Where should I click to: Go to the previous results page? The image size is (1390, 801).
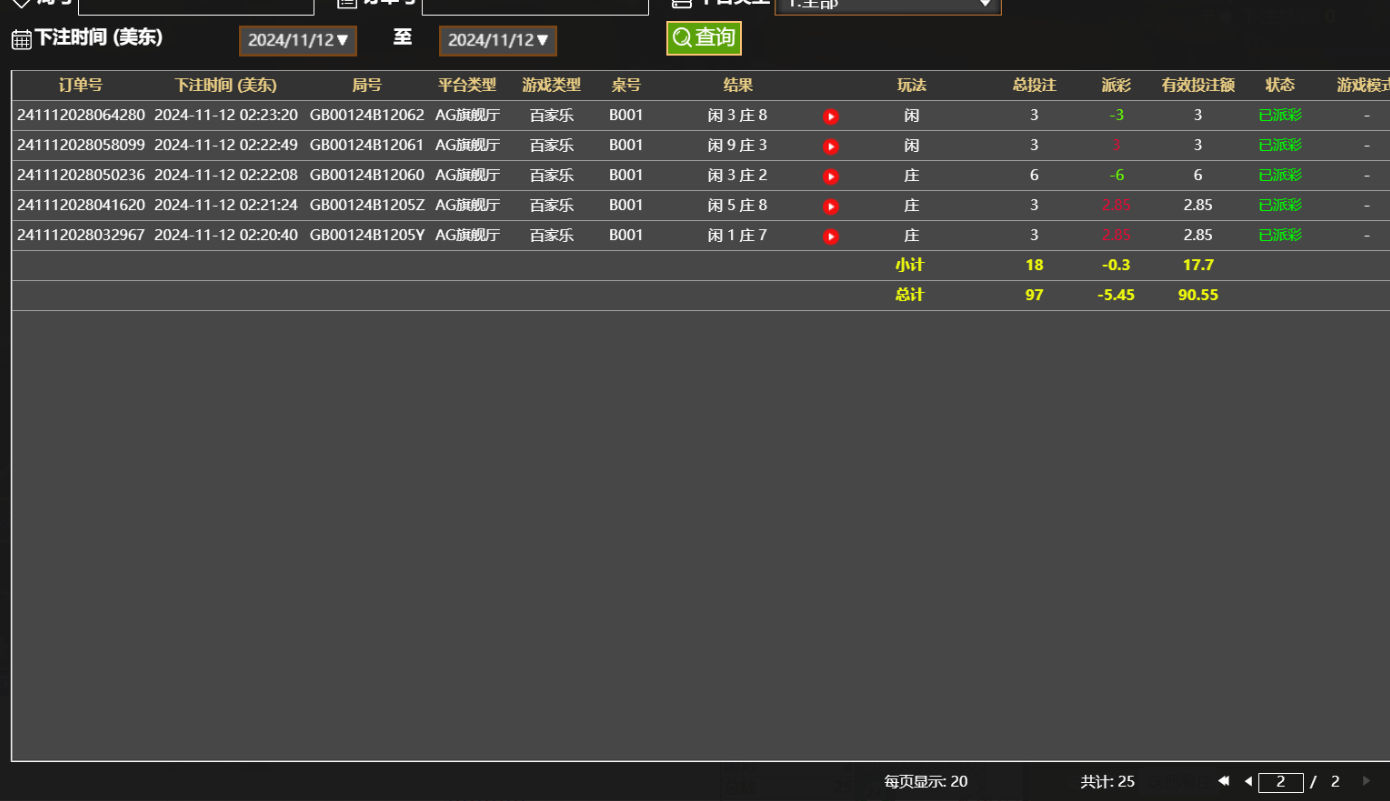pyautogui.click(x=1248, y=781)
